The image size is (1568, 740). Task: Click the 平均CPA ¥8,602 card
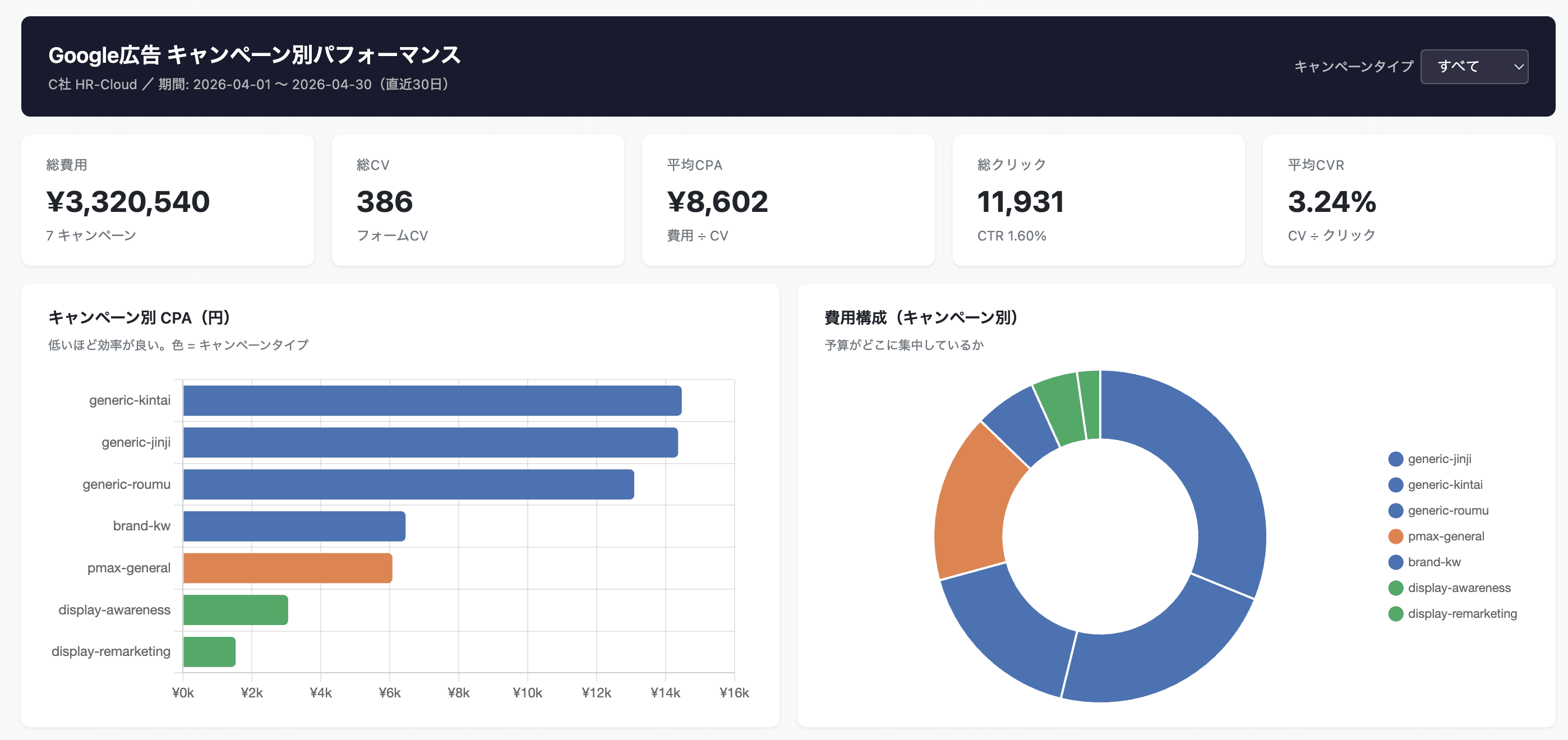[x=788, y=200]
